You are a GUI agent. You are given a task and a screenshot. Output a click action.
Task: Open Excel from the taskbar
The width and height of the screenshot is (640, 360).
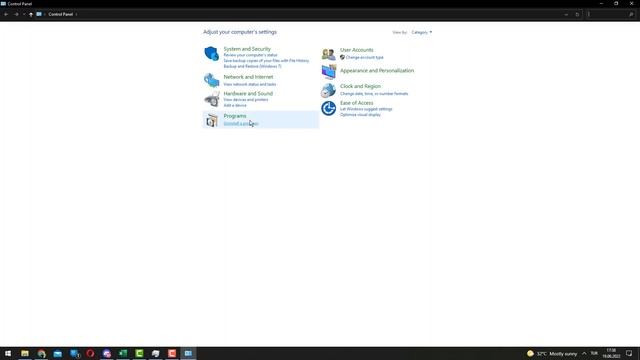click(x=123, y=353)
